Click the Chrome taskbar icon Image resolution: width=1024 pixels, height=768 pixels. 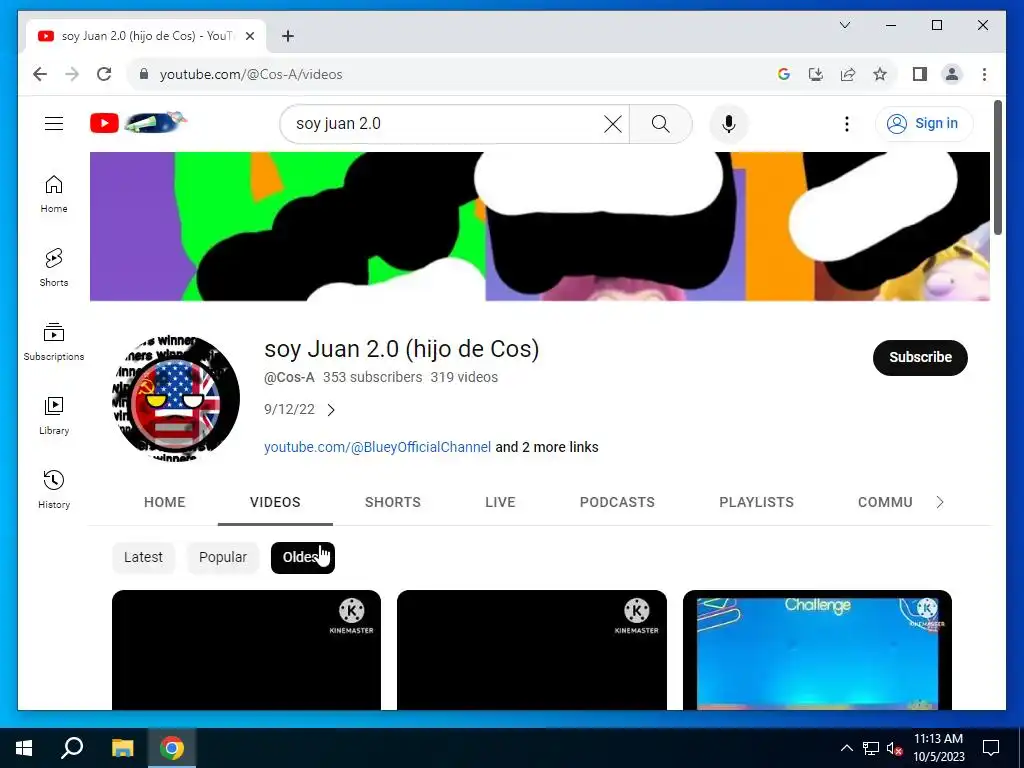point(172,748)
